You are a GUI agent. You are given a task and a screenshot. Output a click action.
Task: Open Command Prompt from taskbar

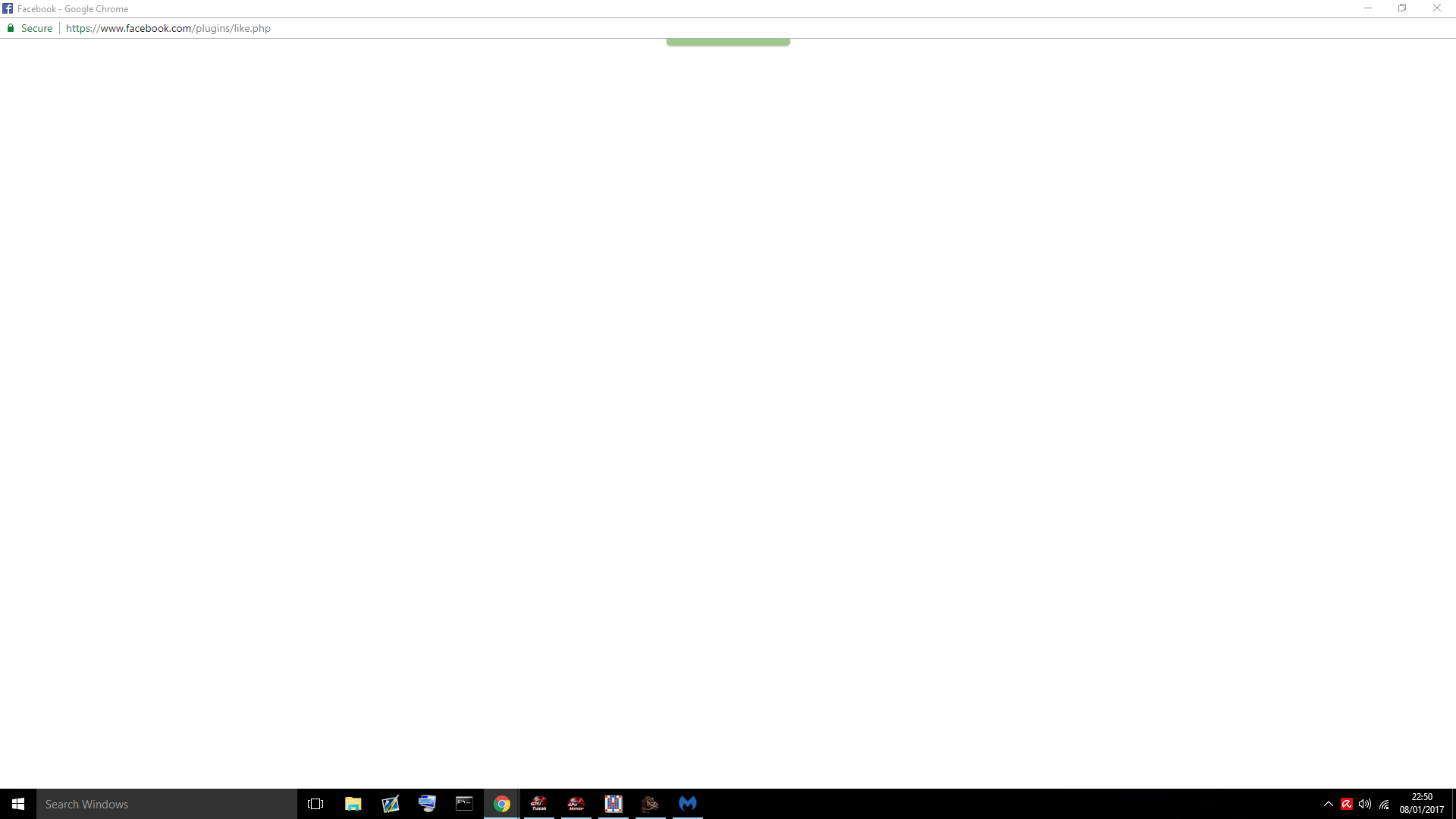coord(464,803)
